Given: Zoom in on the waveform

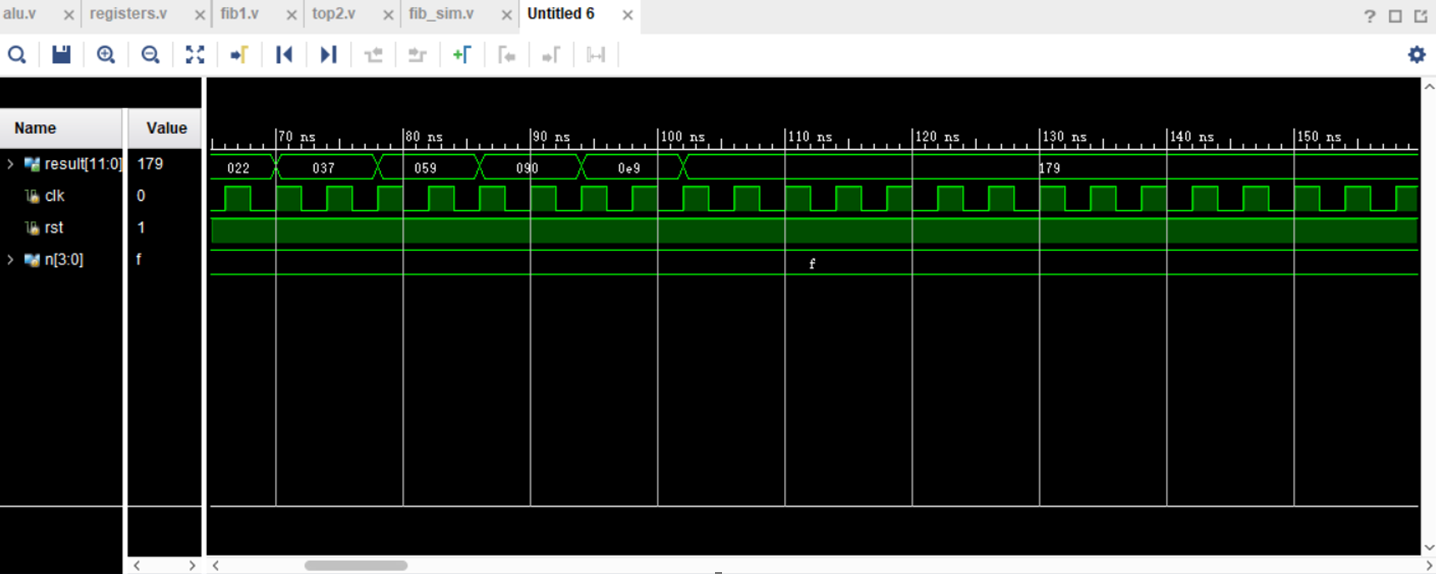Looking at the screenshot, I should [x=106, y=55].
